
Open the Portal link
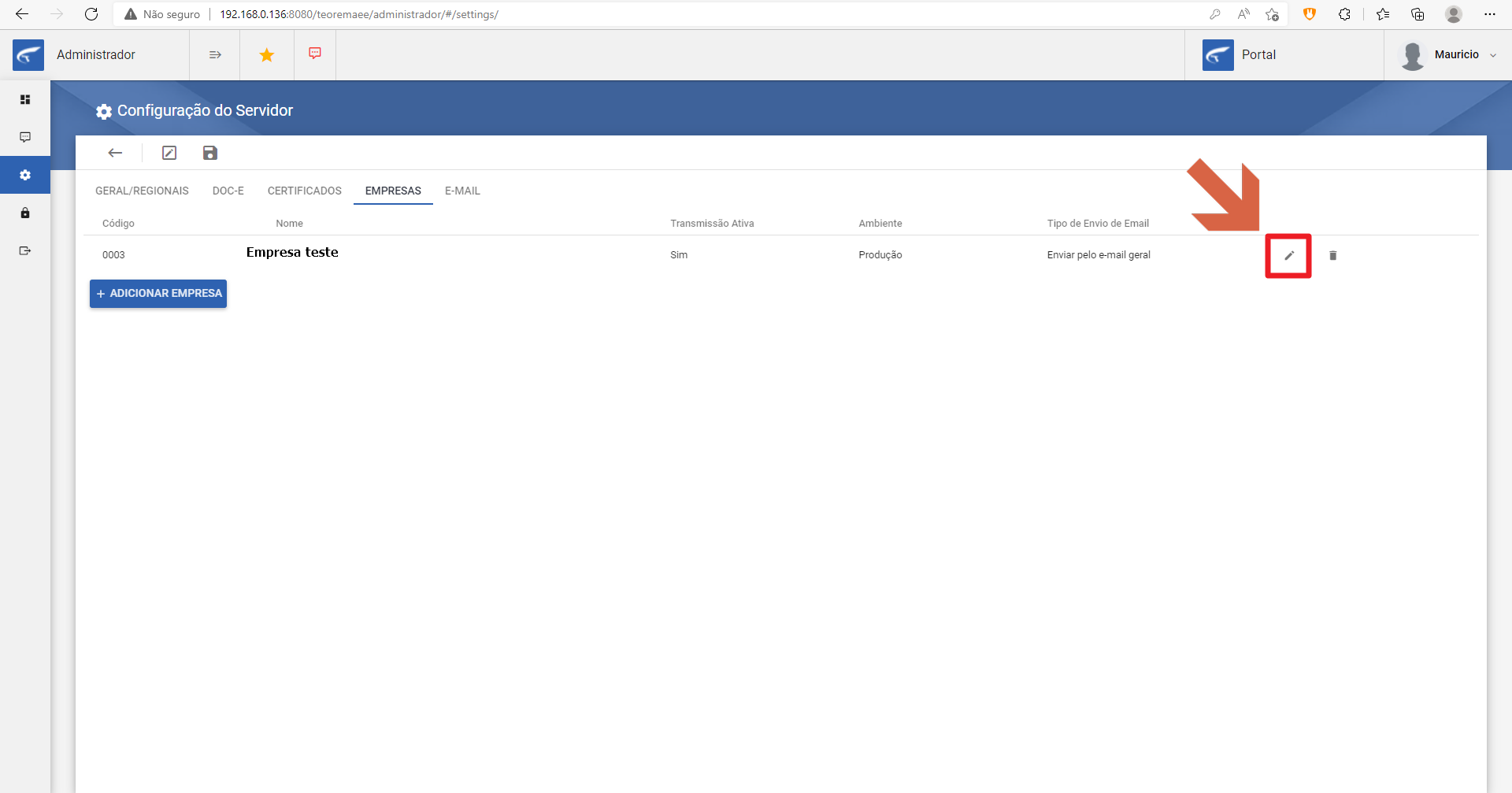(x=1258, y=54)
